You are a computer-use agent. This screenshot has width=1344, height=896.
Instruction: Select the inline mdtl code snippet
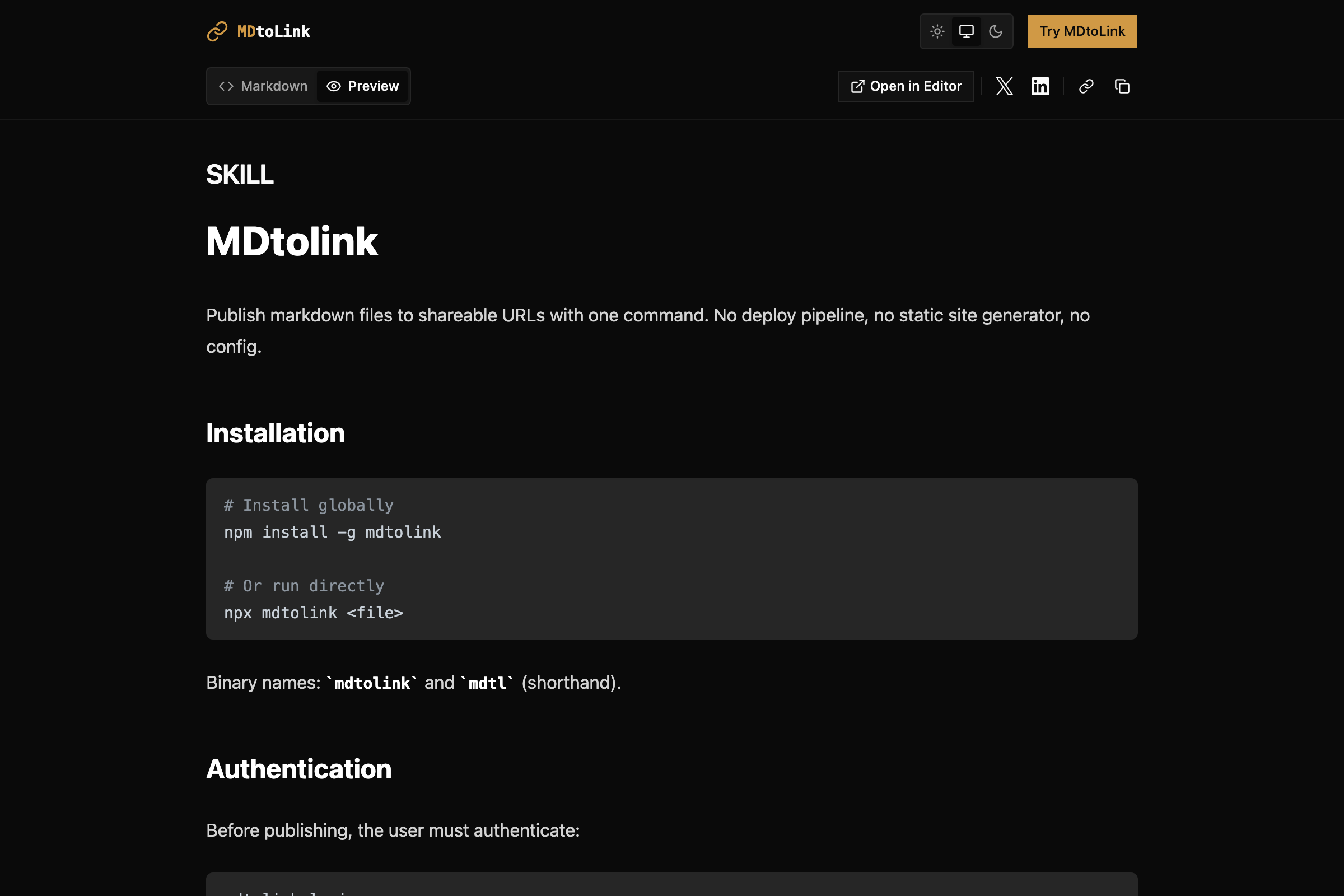(487, 682)
